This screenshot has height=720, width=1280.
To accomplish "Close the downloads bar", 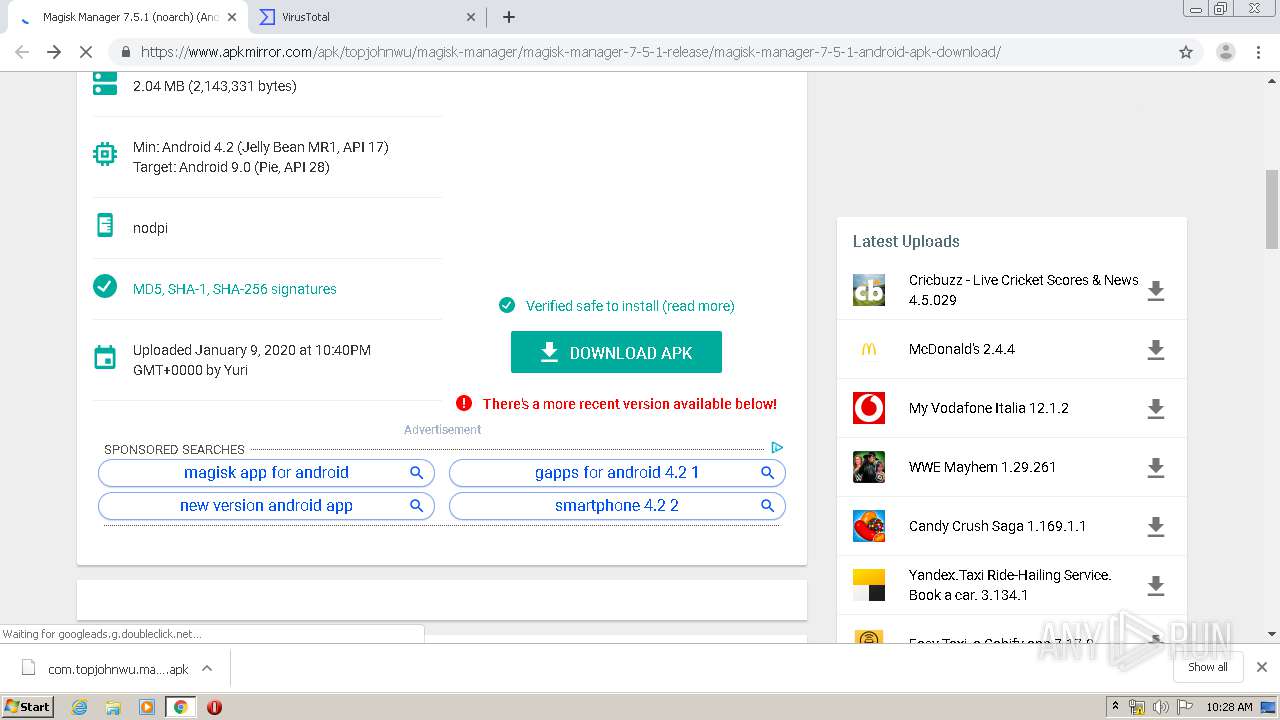I will [1262, 667].
